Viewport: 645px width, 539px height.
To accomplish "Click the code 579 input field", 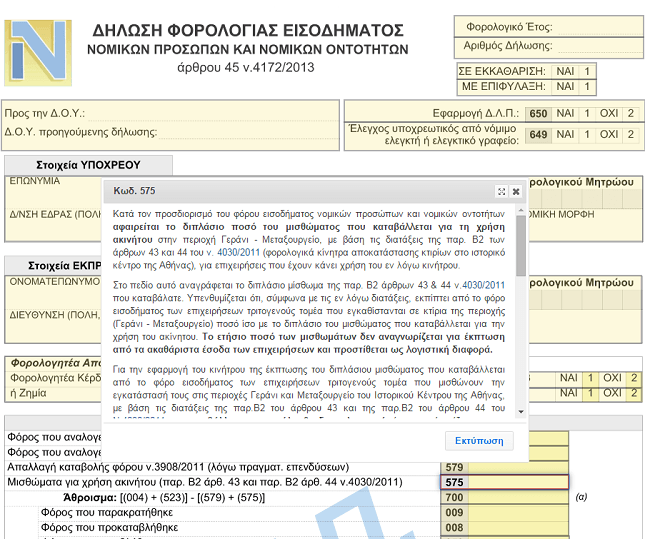I will [x=517, y=467].
